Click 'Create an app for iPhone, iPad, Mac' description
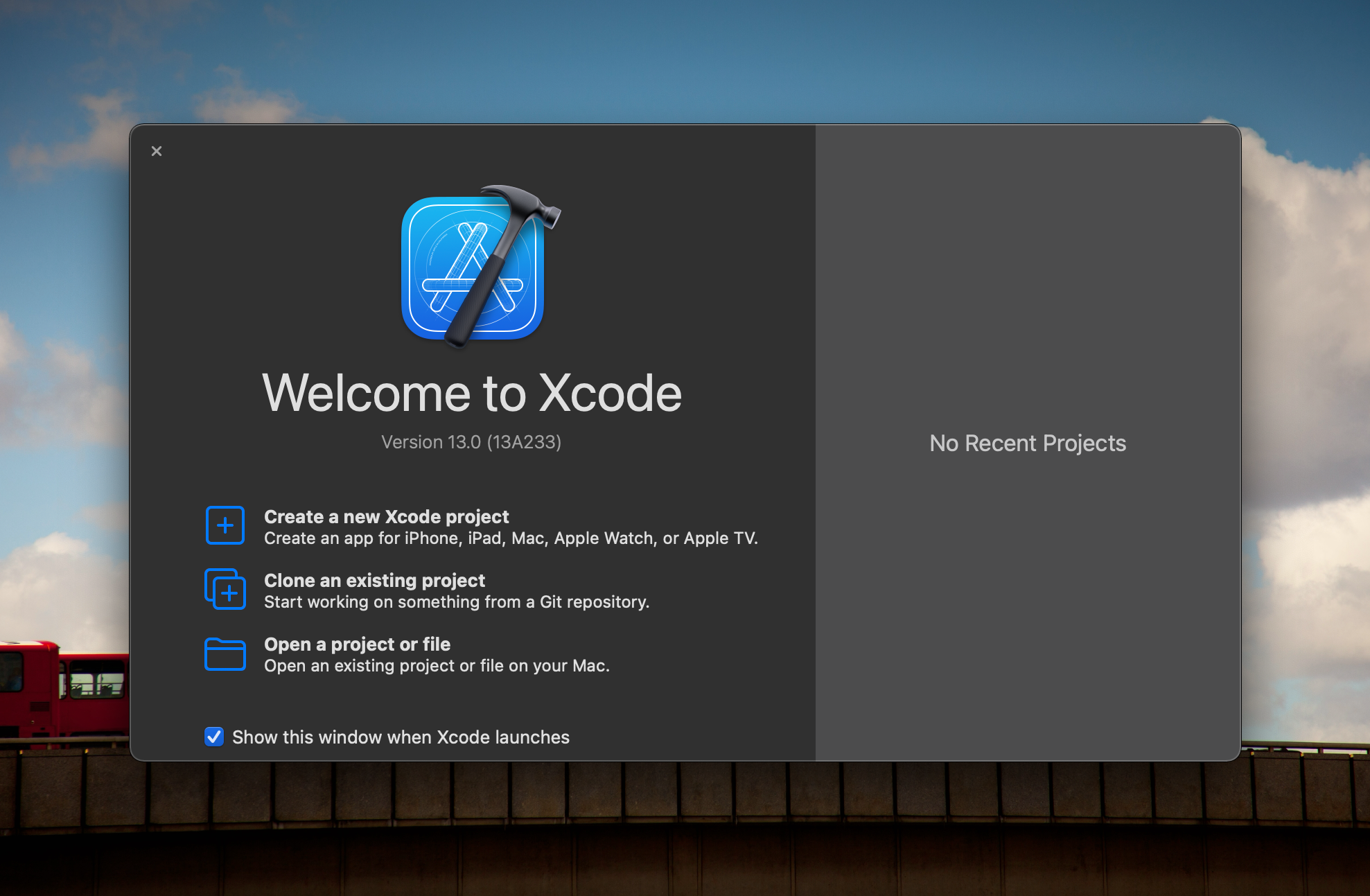Image resolution: width=1370 pixels, height=896 pixels. tap(511, 538)
